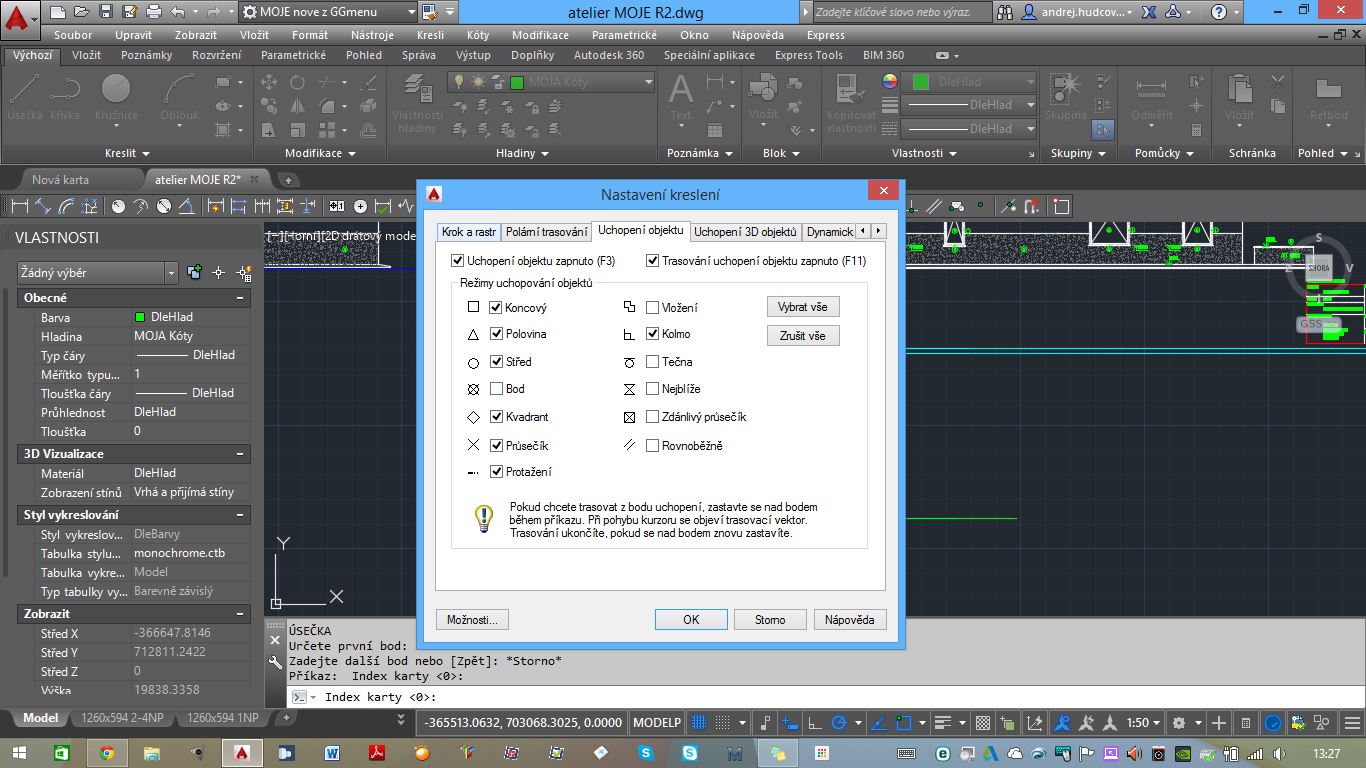Open the Kóty menu
The height and width of the screenshot is (768, 1366).
[x=479, y=35]
